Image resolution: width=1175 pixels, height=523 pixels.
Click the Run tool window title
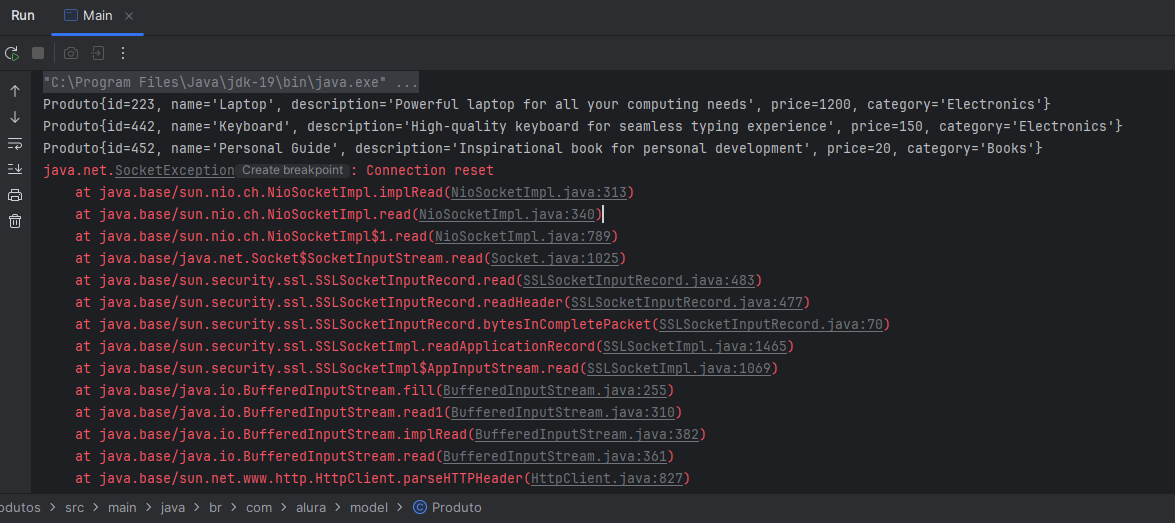tap(22, 16)
